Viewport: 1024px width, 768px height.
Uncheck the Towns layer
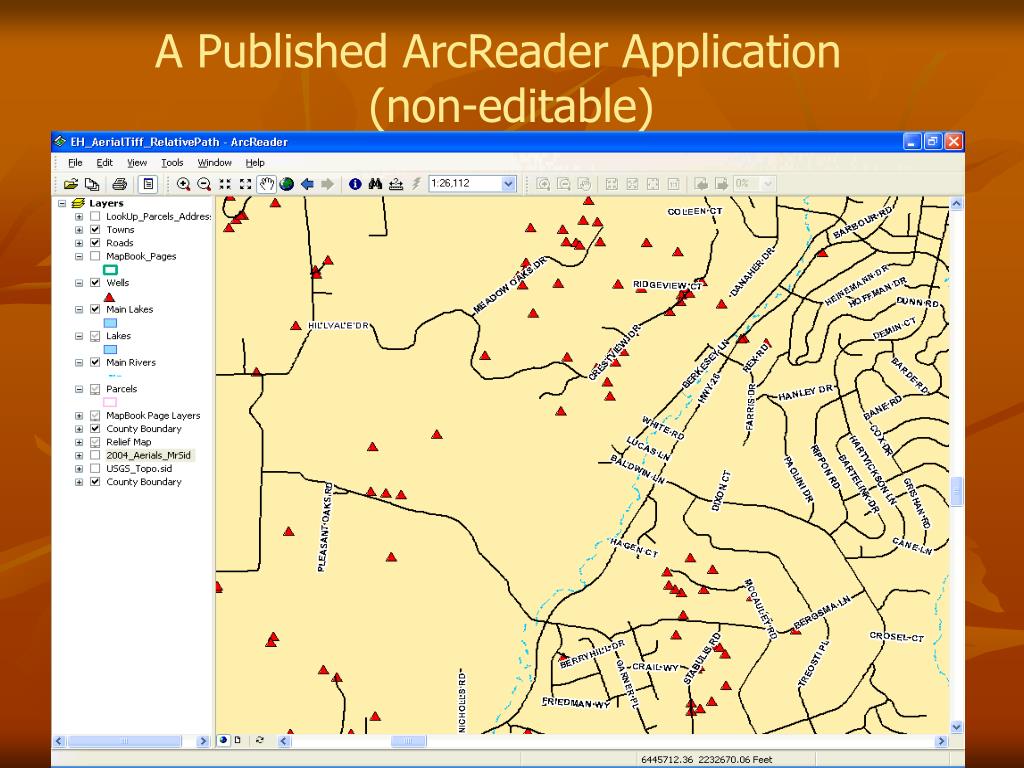[x=95, y=229]
